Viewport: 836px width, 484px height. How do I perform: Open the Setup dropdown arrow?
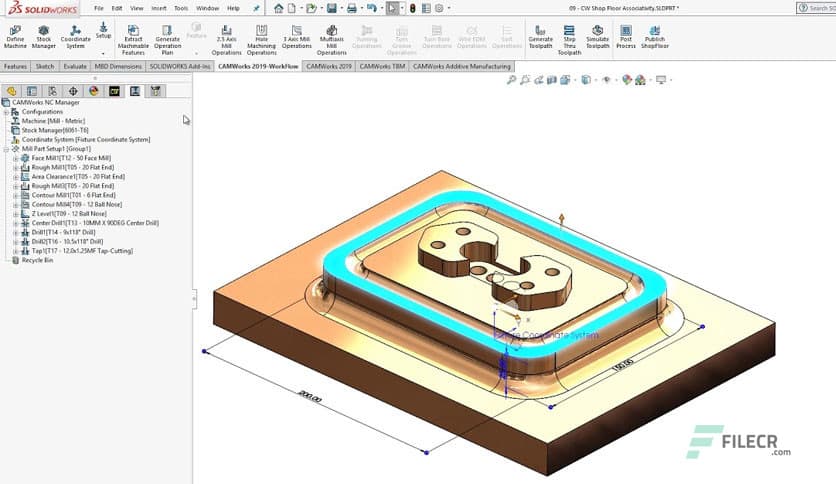[x=103, y=52]
